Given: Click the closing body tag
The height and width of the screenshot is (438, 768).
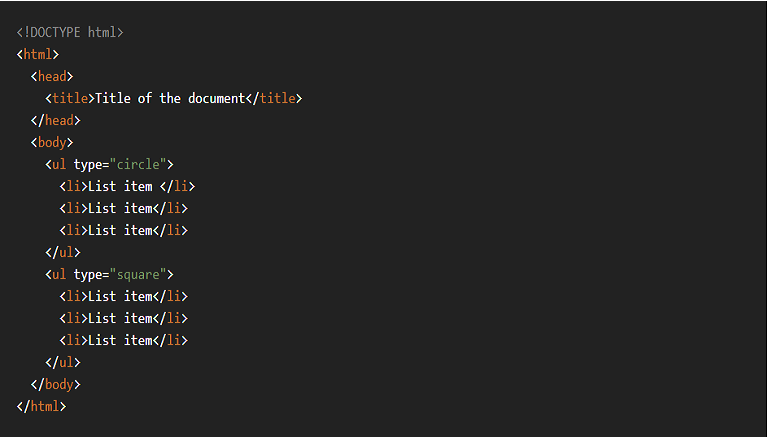Looking at the screenshot, I should [56, 384].
